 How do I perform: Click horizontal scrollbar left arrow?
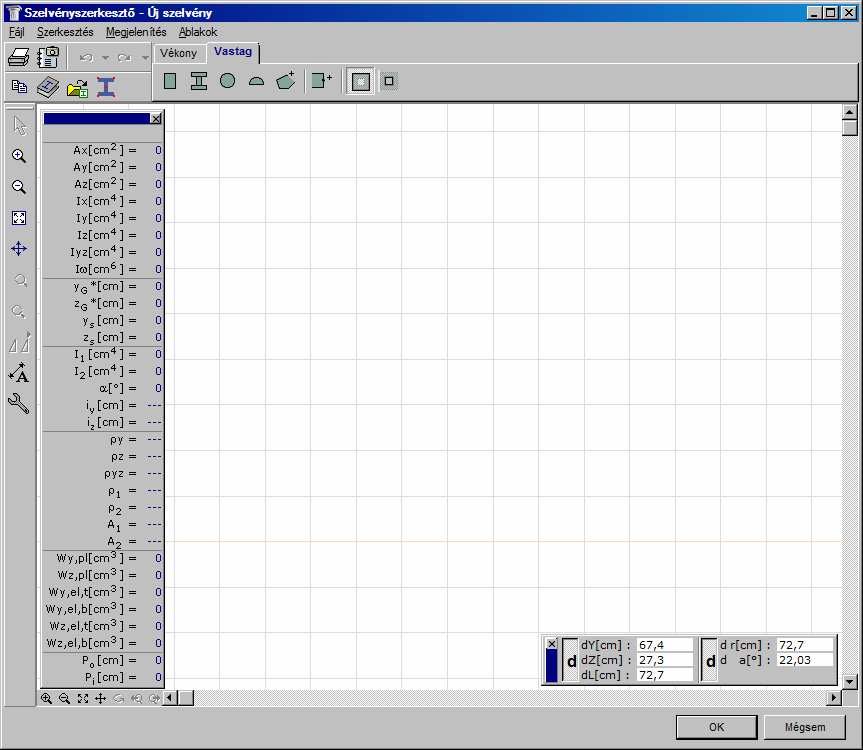click(171, 698)
